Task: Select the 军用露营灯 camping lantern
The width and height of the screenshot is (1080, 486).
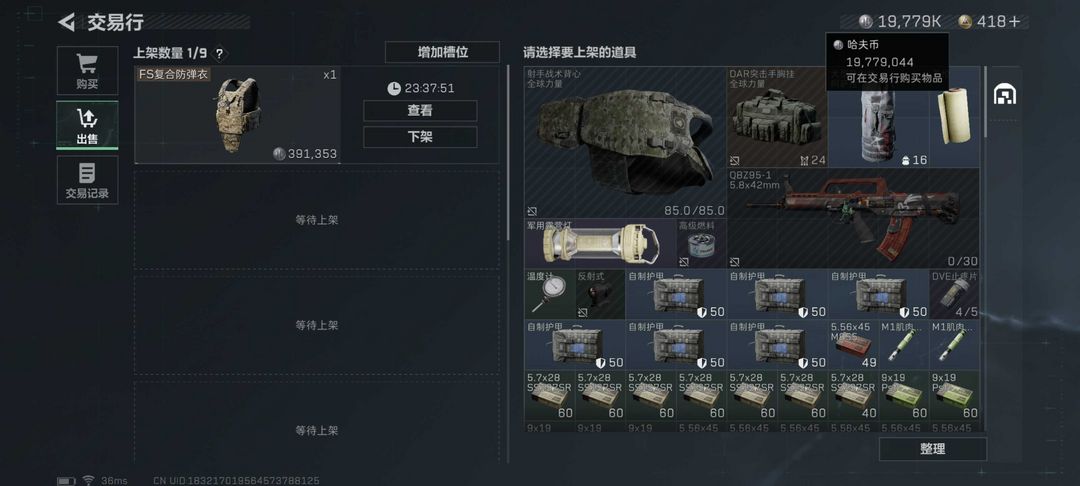Action: point(600,244)
